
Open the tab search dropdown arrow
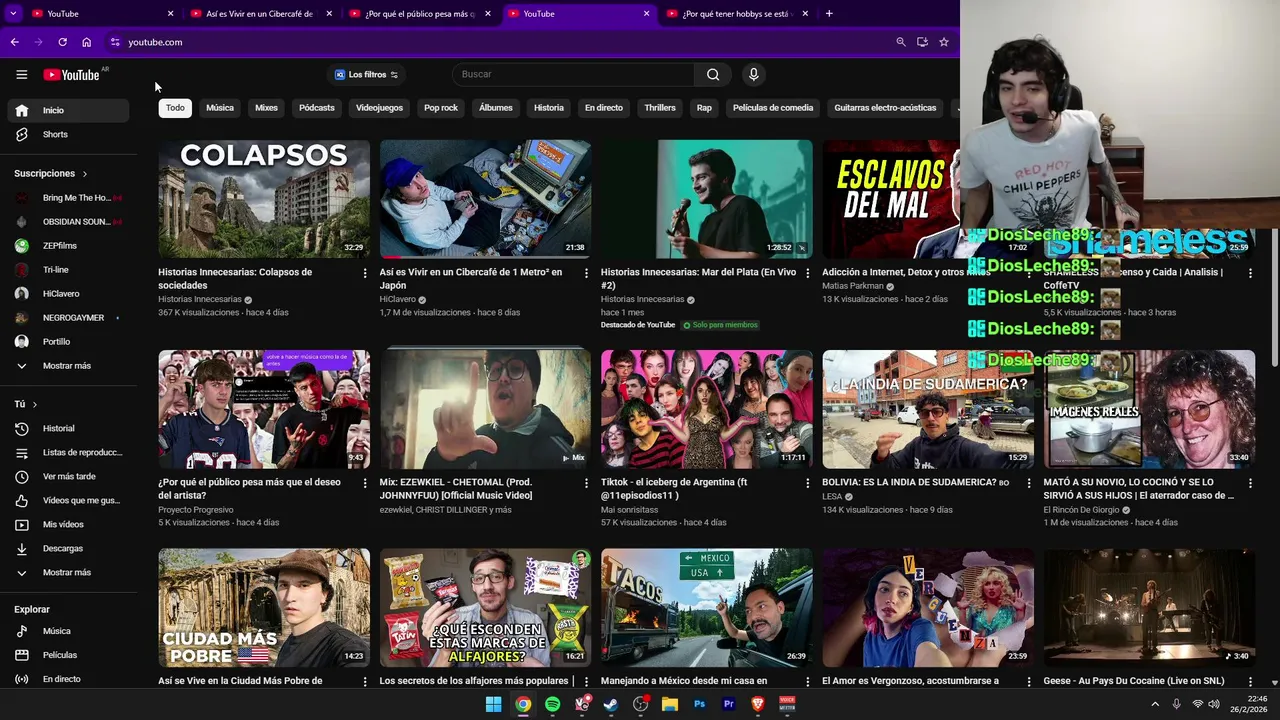(13, 13)
